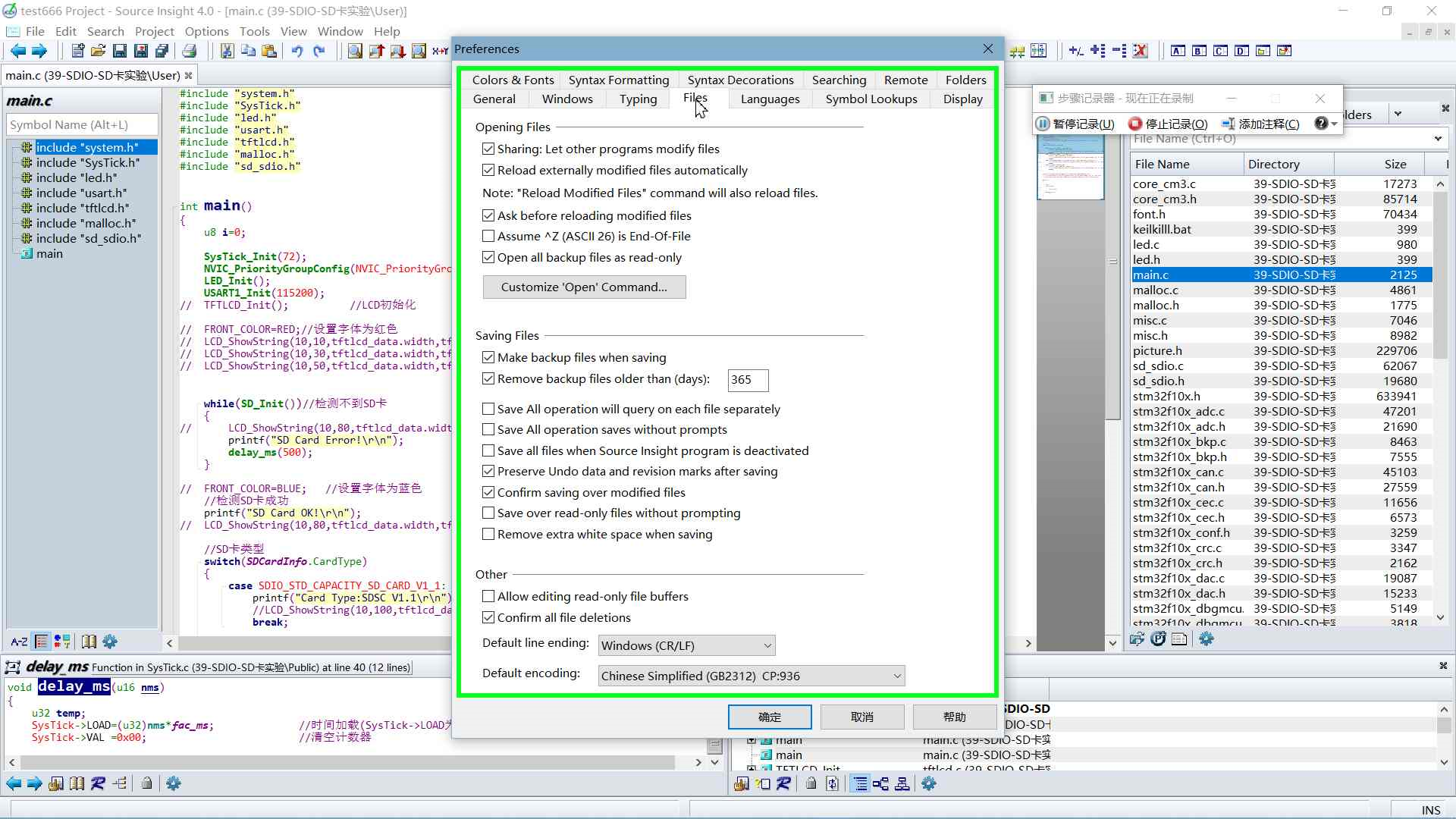The image size is (1456, 819).
Task: Click the editor overview thumbnail
Action: (1070, 167)
